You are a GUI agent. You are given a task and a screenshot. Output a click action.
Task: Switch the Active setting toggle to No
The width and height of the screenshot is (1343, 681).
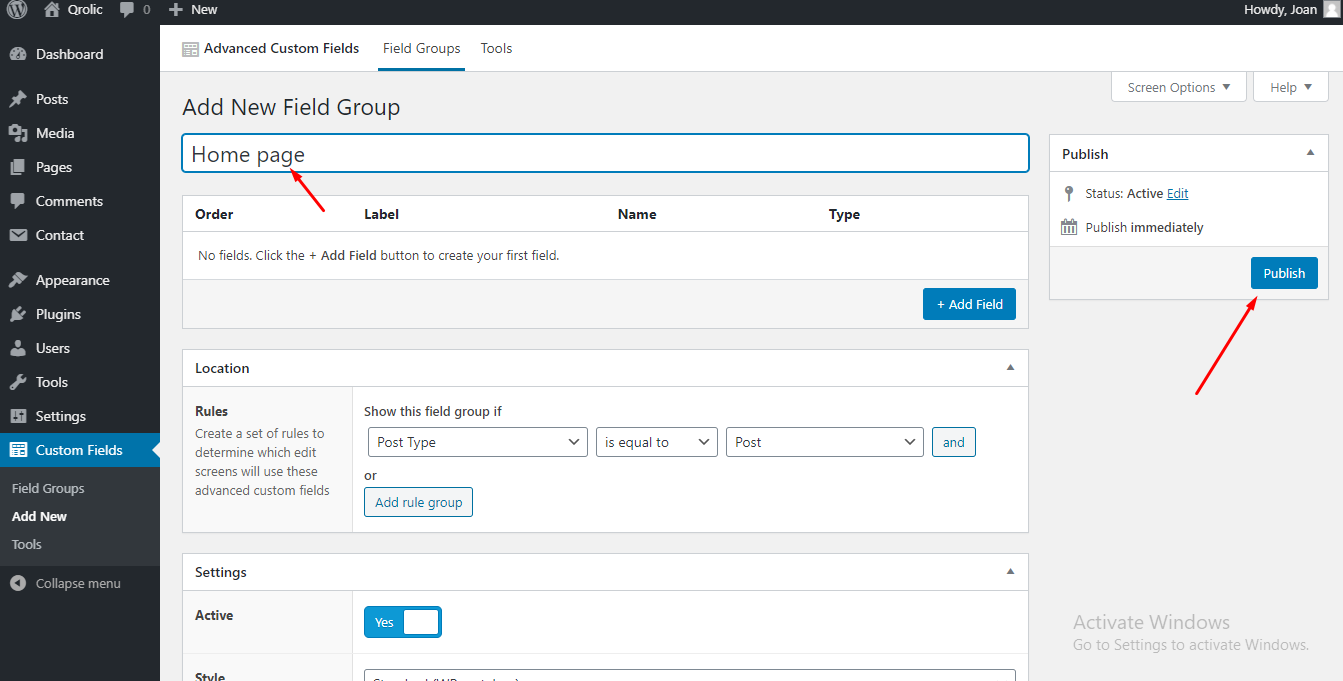pos(402,621)
